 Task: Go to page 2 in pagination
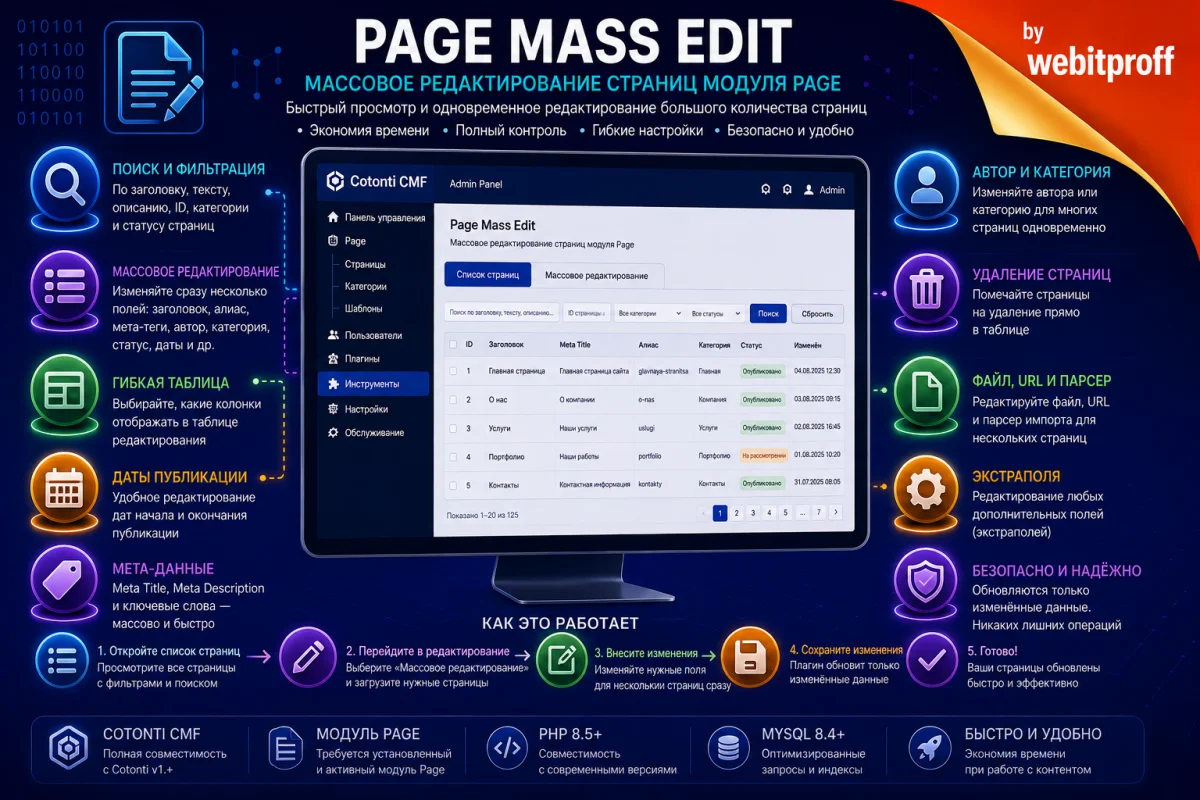coord(736,513)
